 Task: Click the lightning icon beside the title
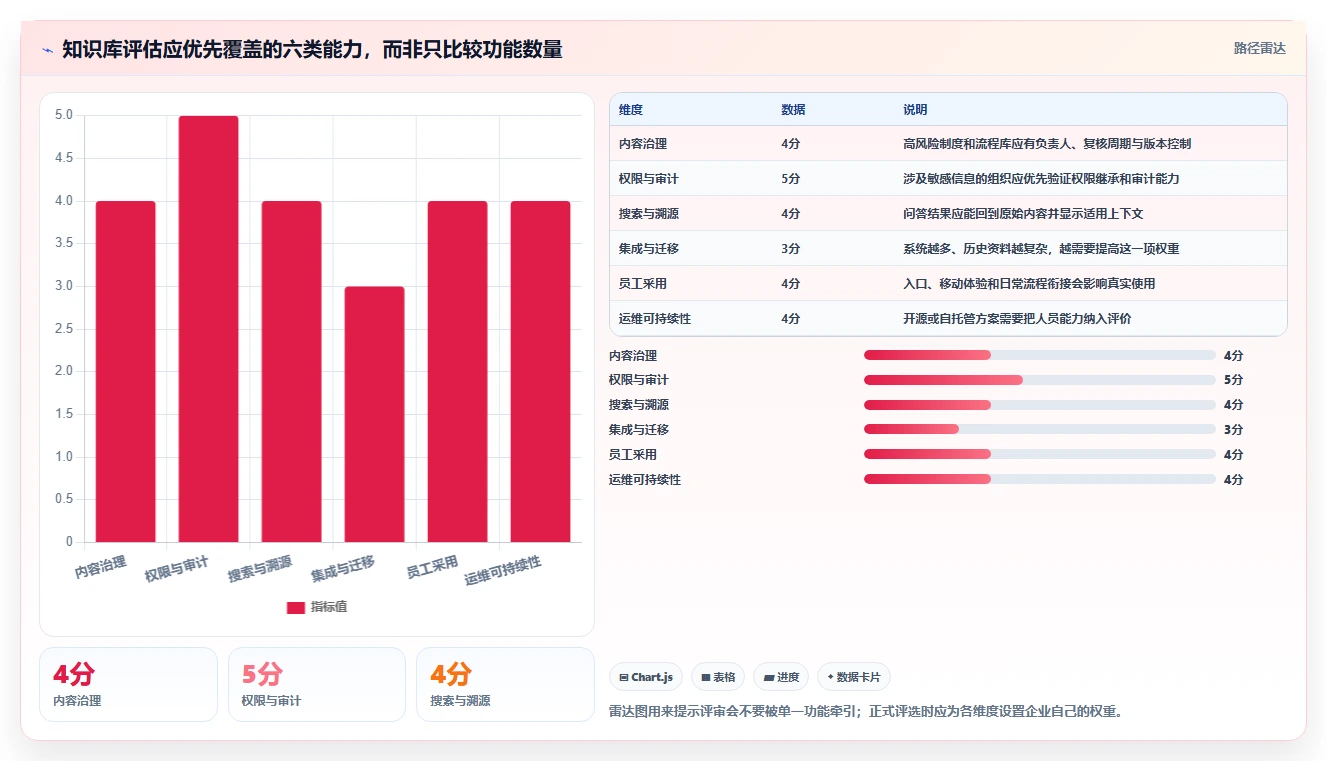point(47,49)
